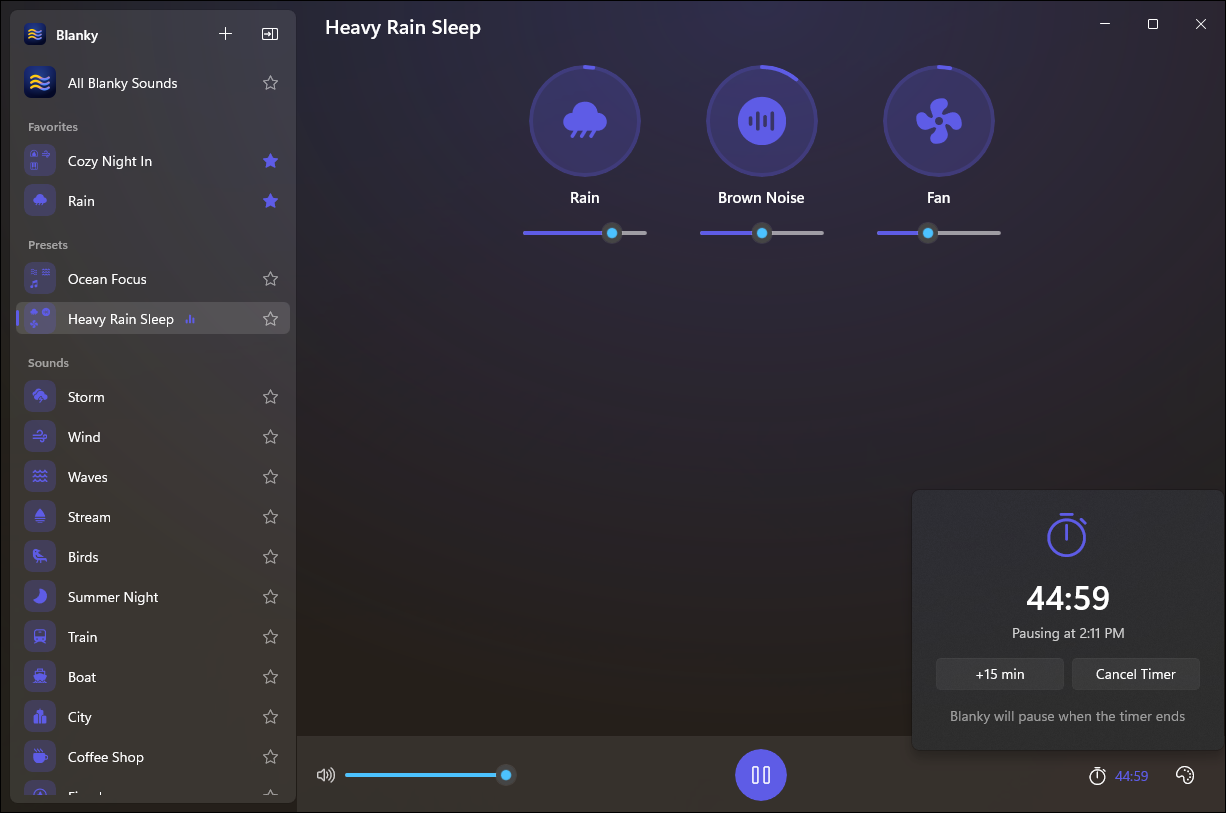Select the Waves label in Sounds list
Screen dimensions: 1226x813
tap(88, 477)
